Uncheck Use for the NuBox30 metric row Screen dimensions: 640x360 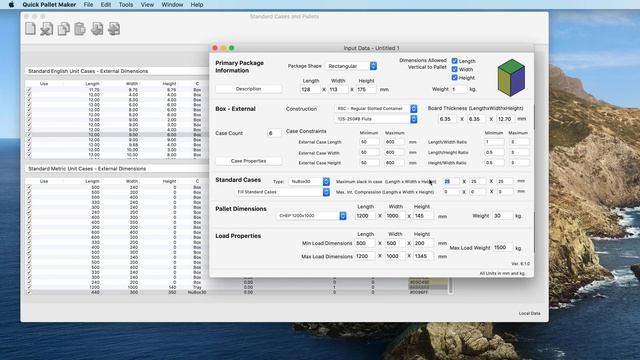29,292
